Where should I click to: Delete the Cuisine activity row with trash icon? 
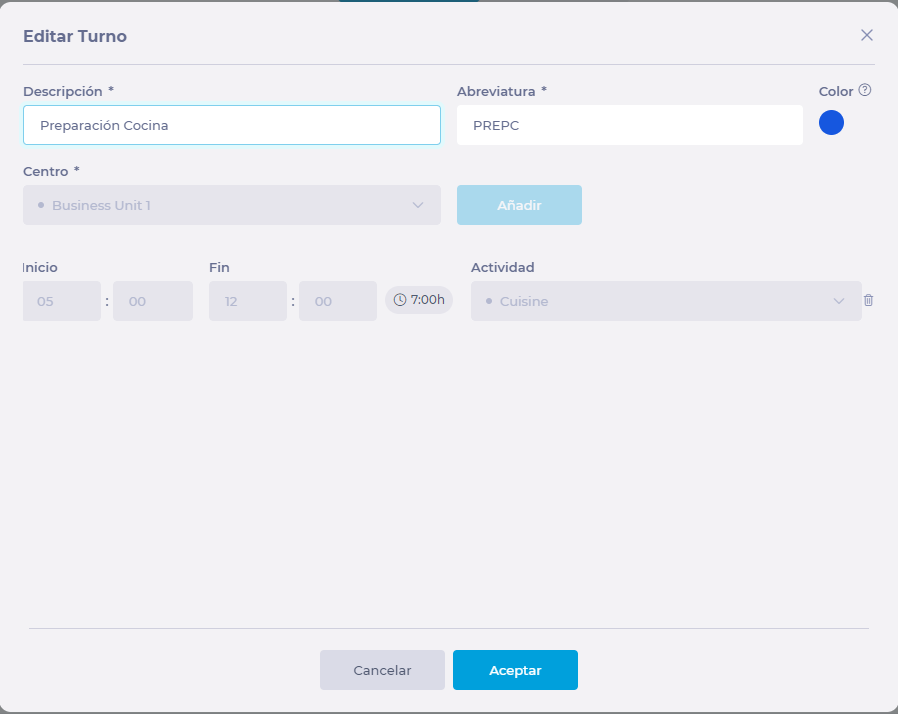pyautogui.click(x=868, y=300)
